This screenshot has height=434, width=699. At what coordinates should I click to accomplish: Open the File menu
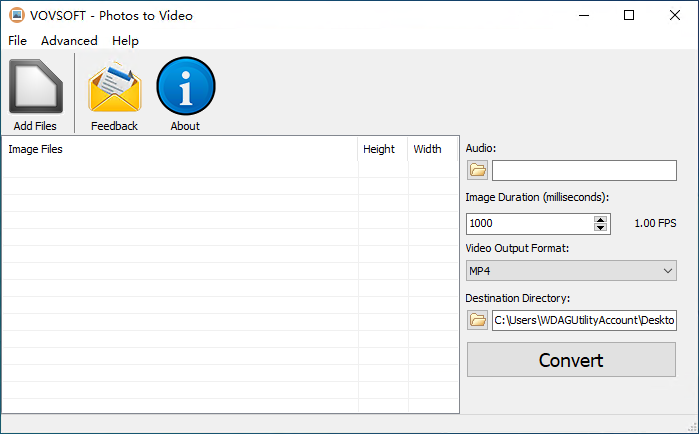[17, 41]
